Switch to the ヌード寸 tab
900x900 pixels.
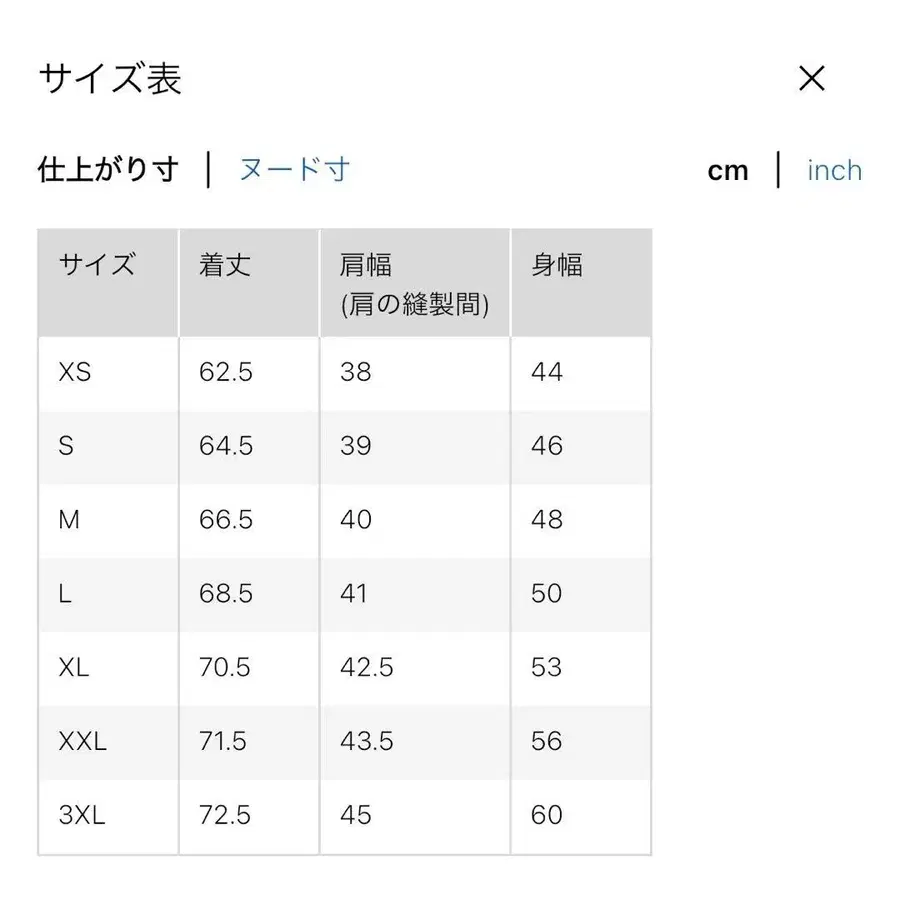point(292,170)
